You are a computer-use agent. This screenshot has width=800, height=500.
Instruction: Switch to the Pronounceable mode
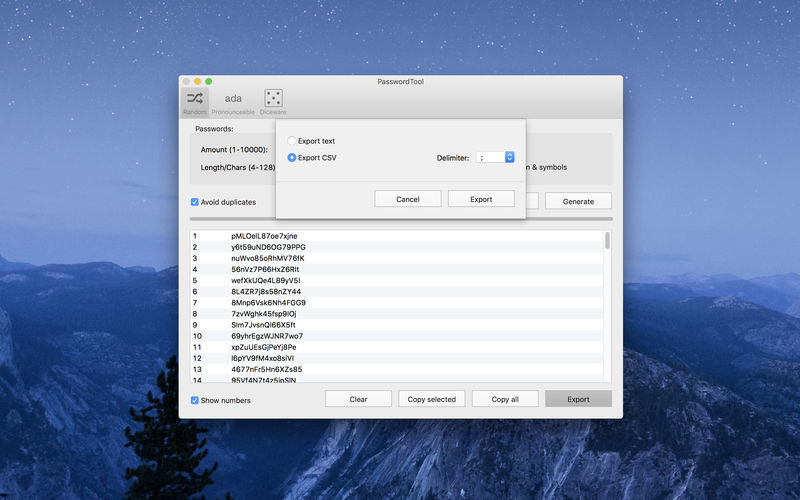click(x=233, y=102)
